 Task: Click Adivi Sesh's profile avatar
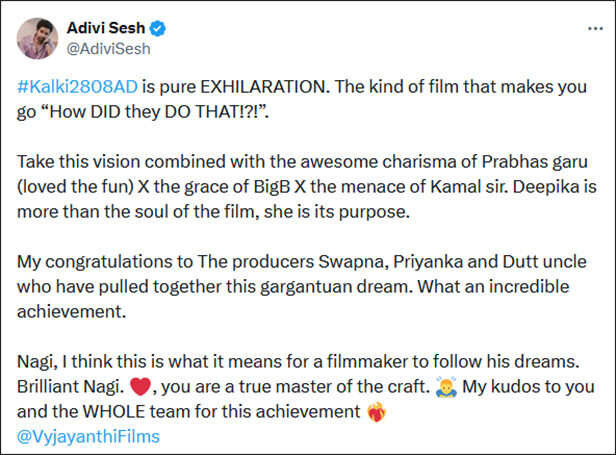[36, 36]
